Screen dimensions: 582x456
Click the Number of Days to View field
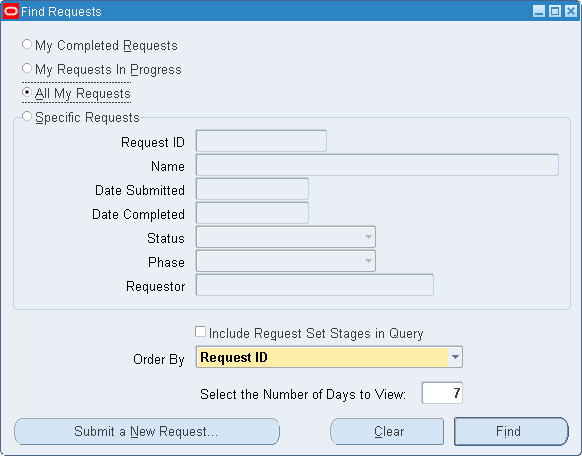(x=442, y=393)
